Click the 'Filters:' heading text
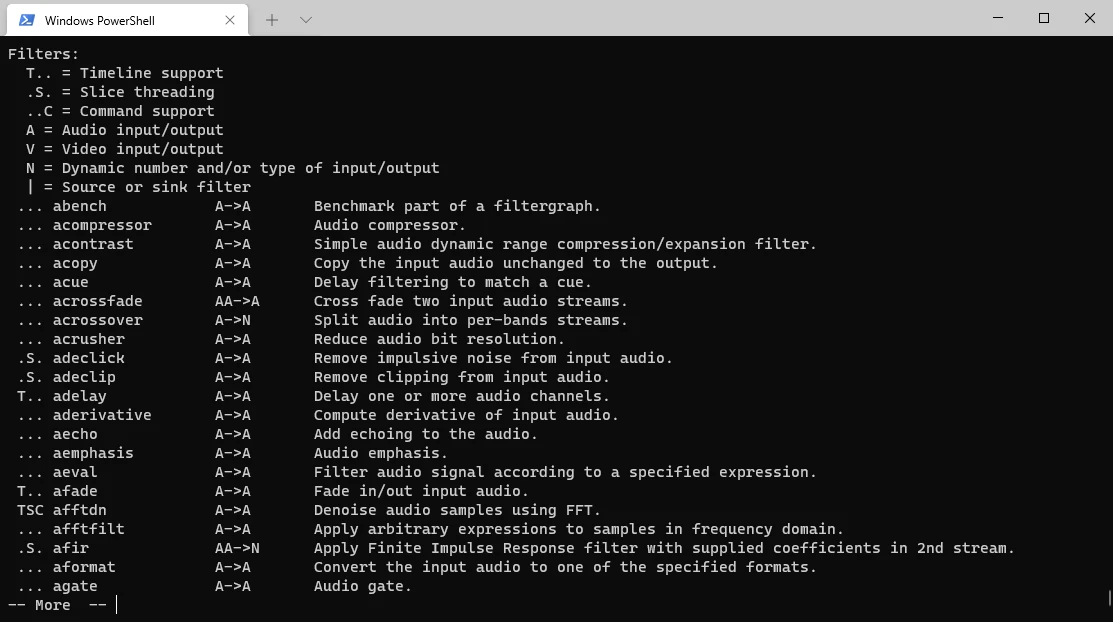This screenshot has width=1113, height=622. click(x=43, y=54)
